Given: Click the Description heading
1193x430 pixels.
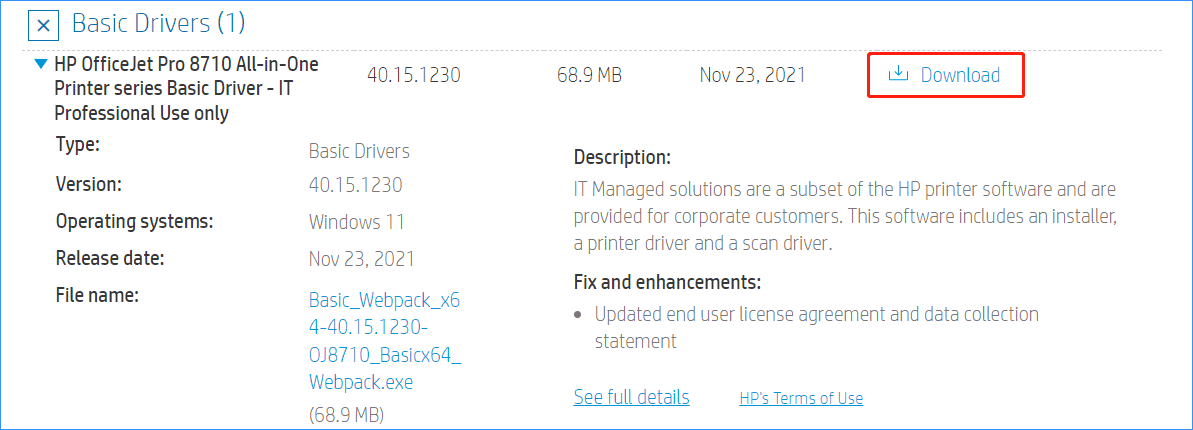Looking at the screenshot, I should point(622,157).
